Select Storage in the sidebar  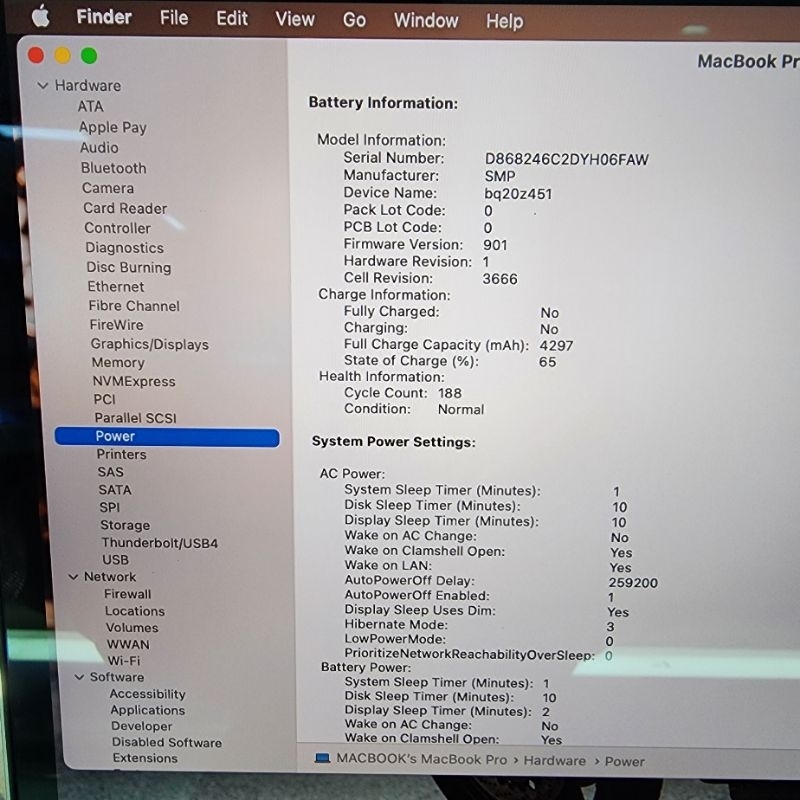coord(125,525)
